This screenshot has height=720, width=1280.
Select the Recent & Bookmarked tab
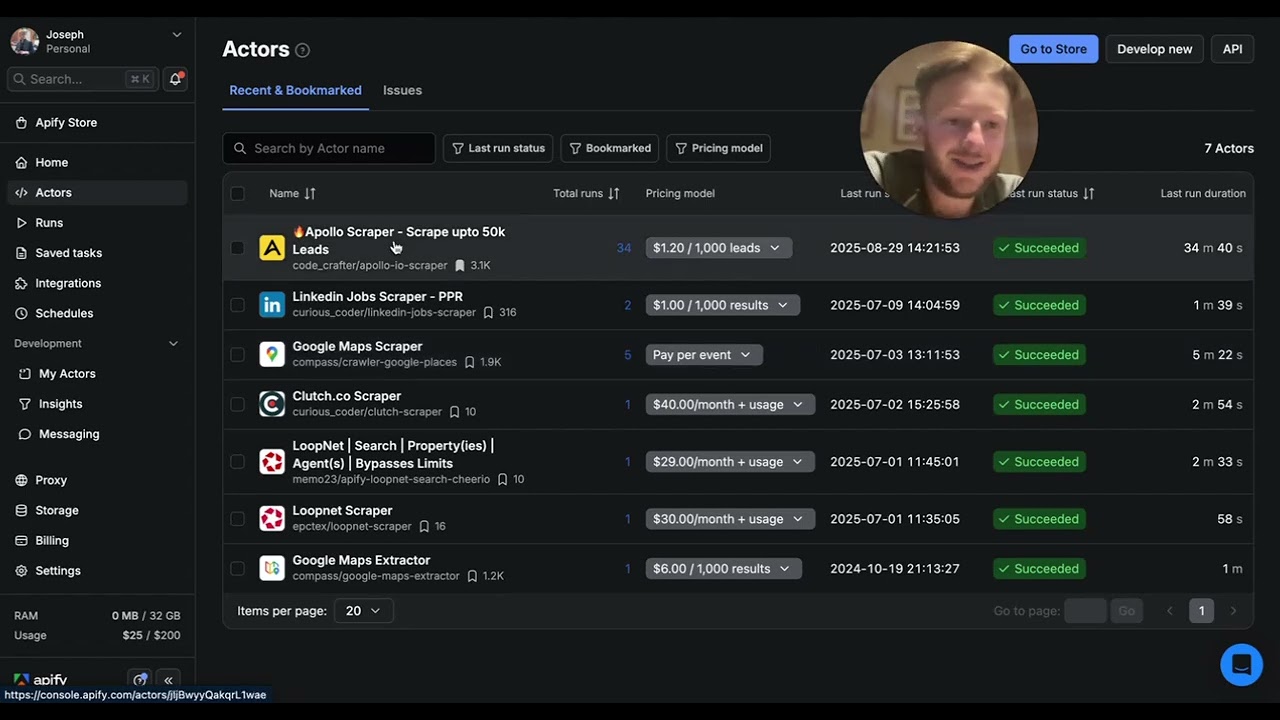(x=296, y=90)
